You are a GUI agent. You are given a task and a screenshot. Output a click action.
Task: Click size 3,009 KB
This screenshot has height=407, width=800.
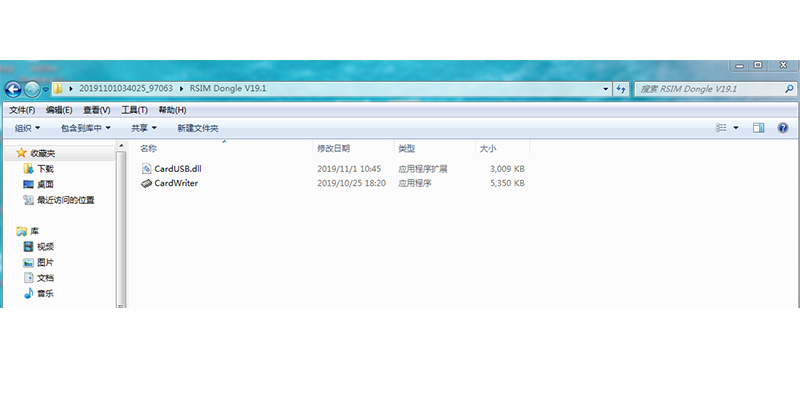click(x=507, y=169)
